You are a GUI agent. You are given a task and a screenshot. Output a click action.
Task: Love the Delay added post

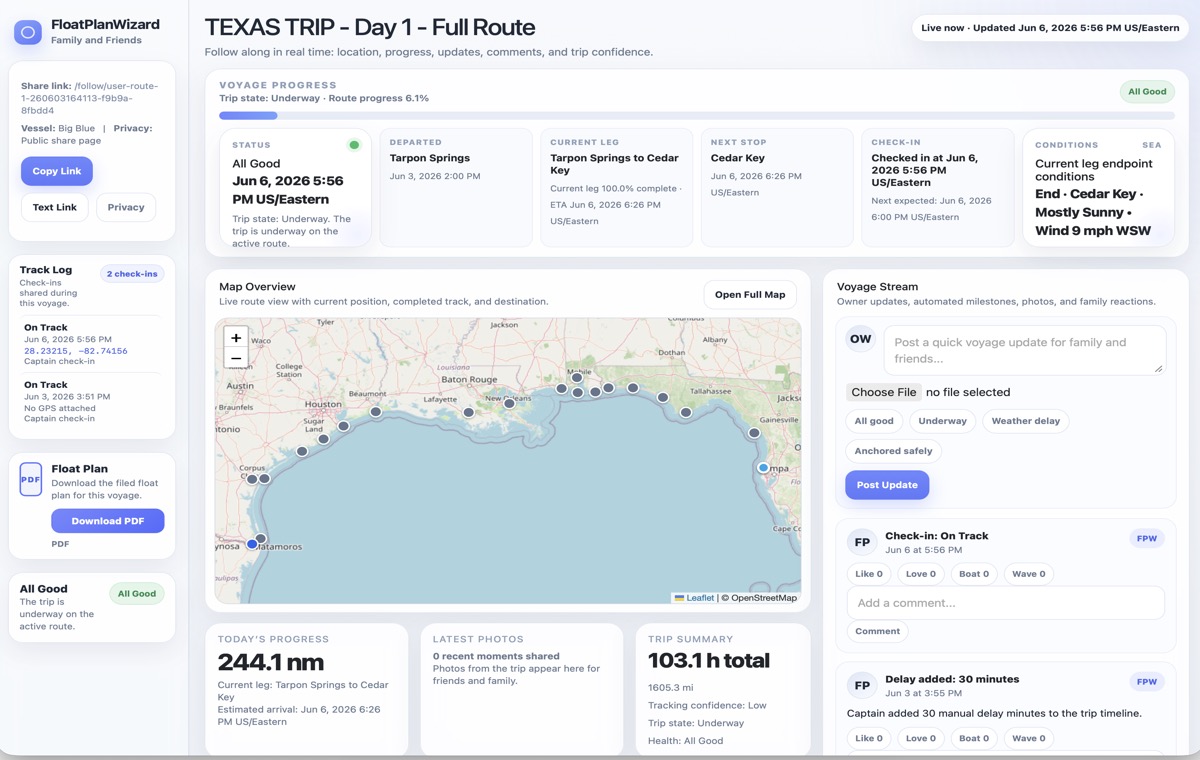(x=921, y=738)
